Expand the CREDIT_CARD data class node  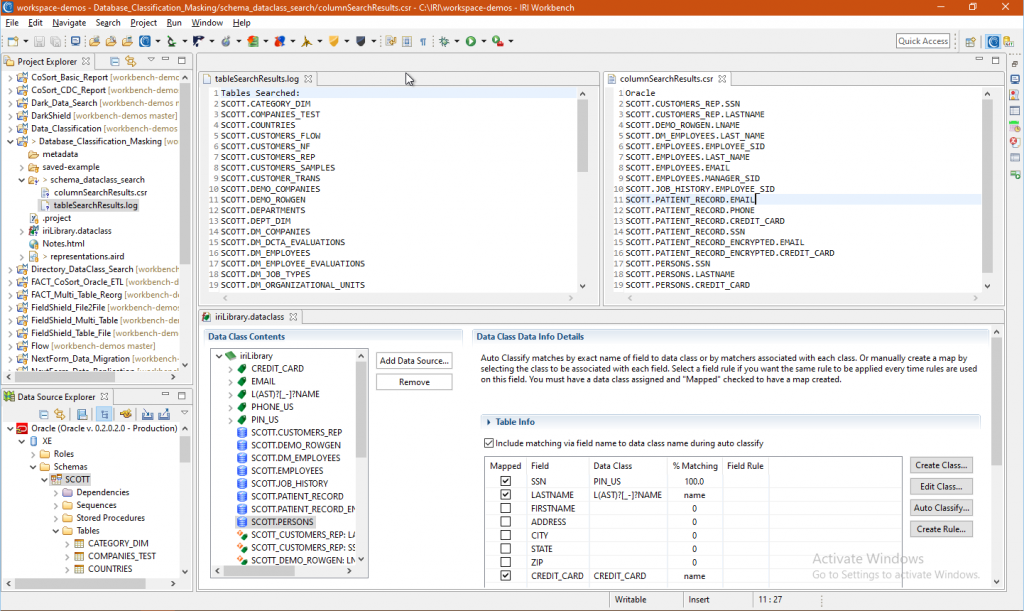pos(231,369)
